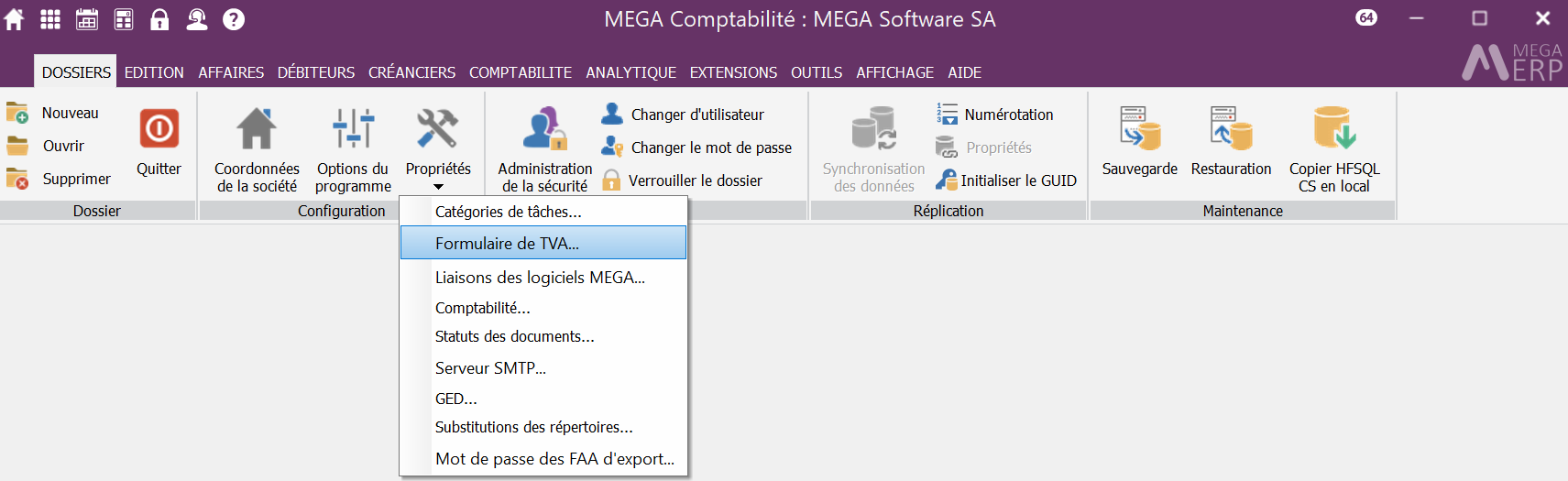The height and width of the screenshot is (481, 1568).
Task: Click the Numérotation button
Action: coord(1008,115)
